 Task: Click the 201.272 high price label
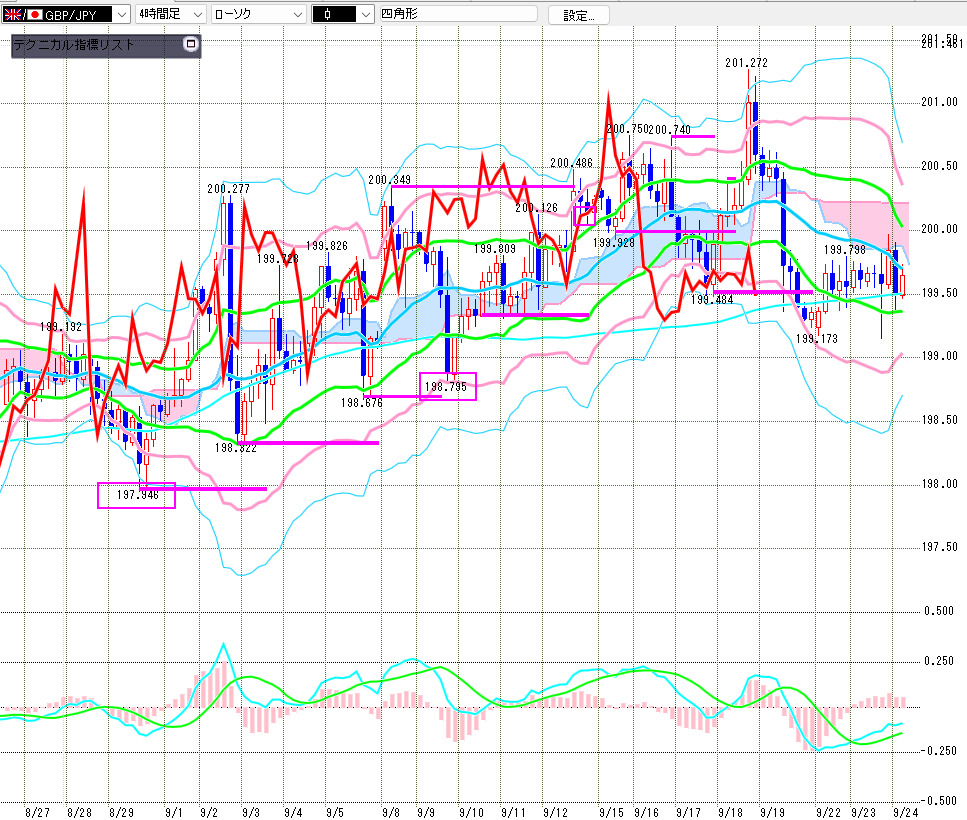coord(746,63)
